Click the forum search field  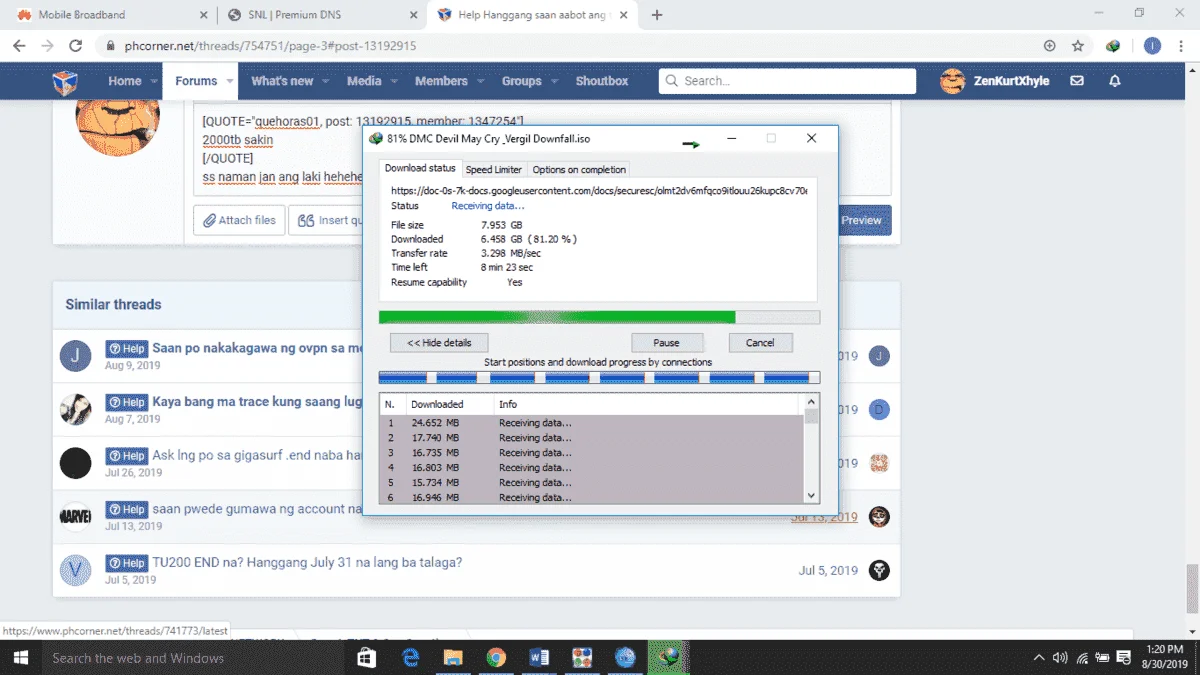(x=787, y=81)
